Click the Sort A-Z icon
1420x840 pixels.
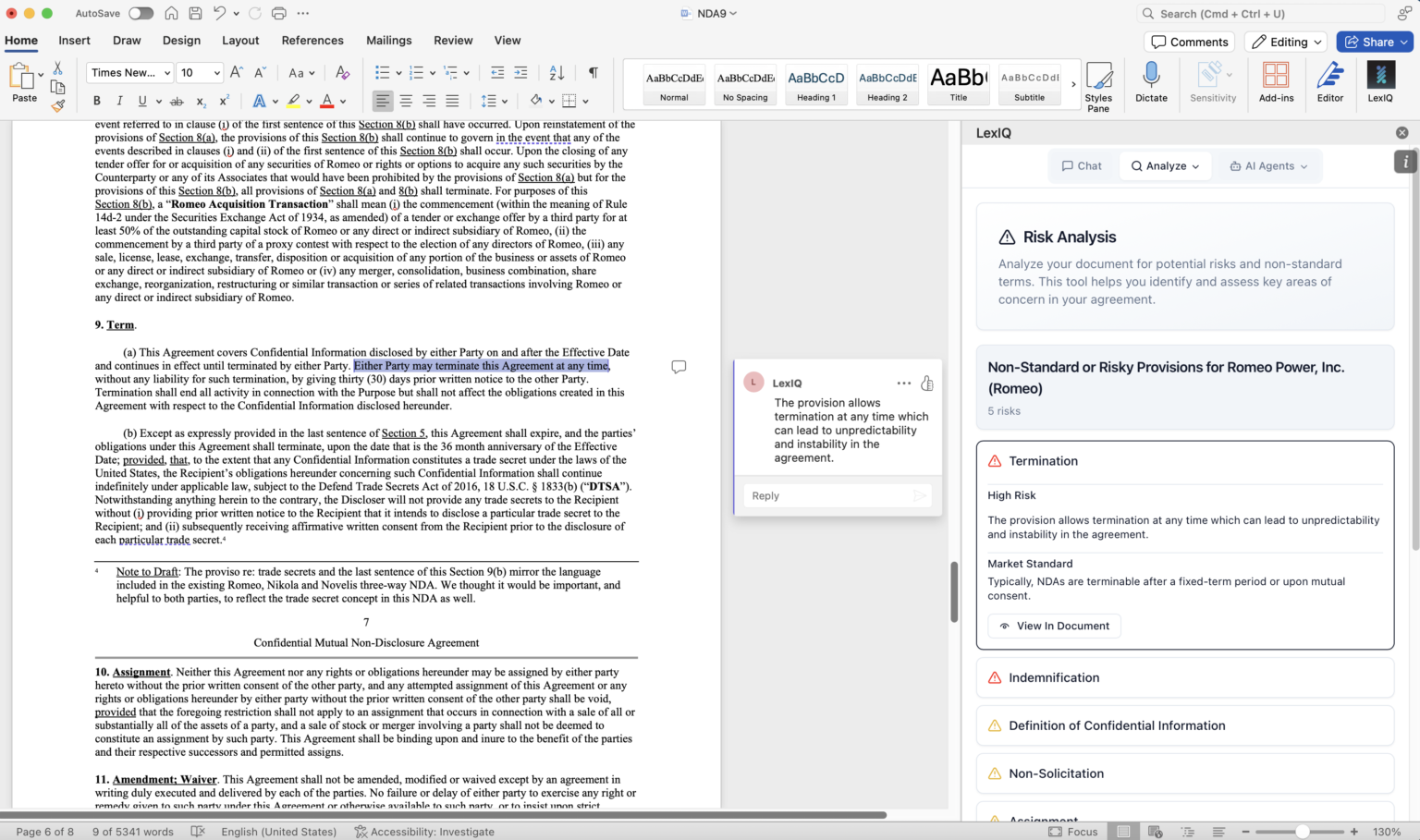556,72
